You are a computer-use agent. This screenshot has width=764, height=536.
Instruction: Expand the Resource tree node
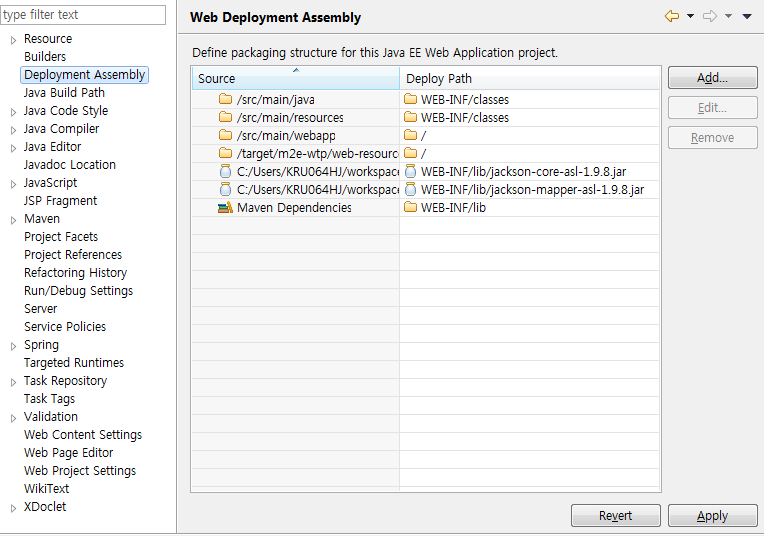click(13, 40)
